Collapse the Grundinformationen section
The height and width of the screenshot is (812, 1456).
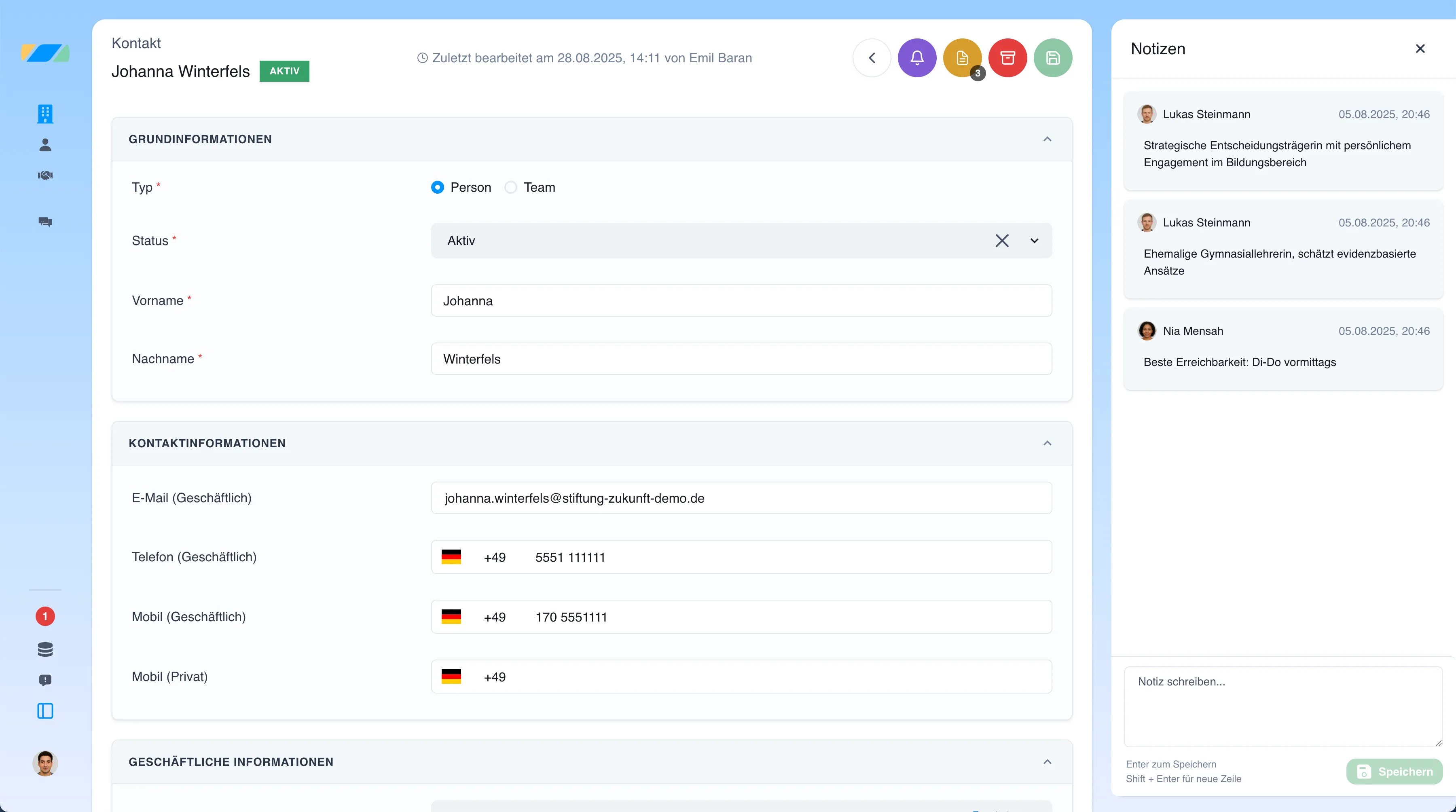coord(1048,139)
